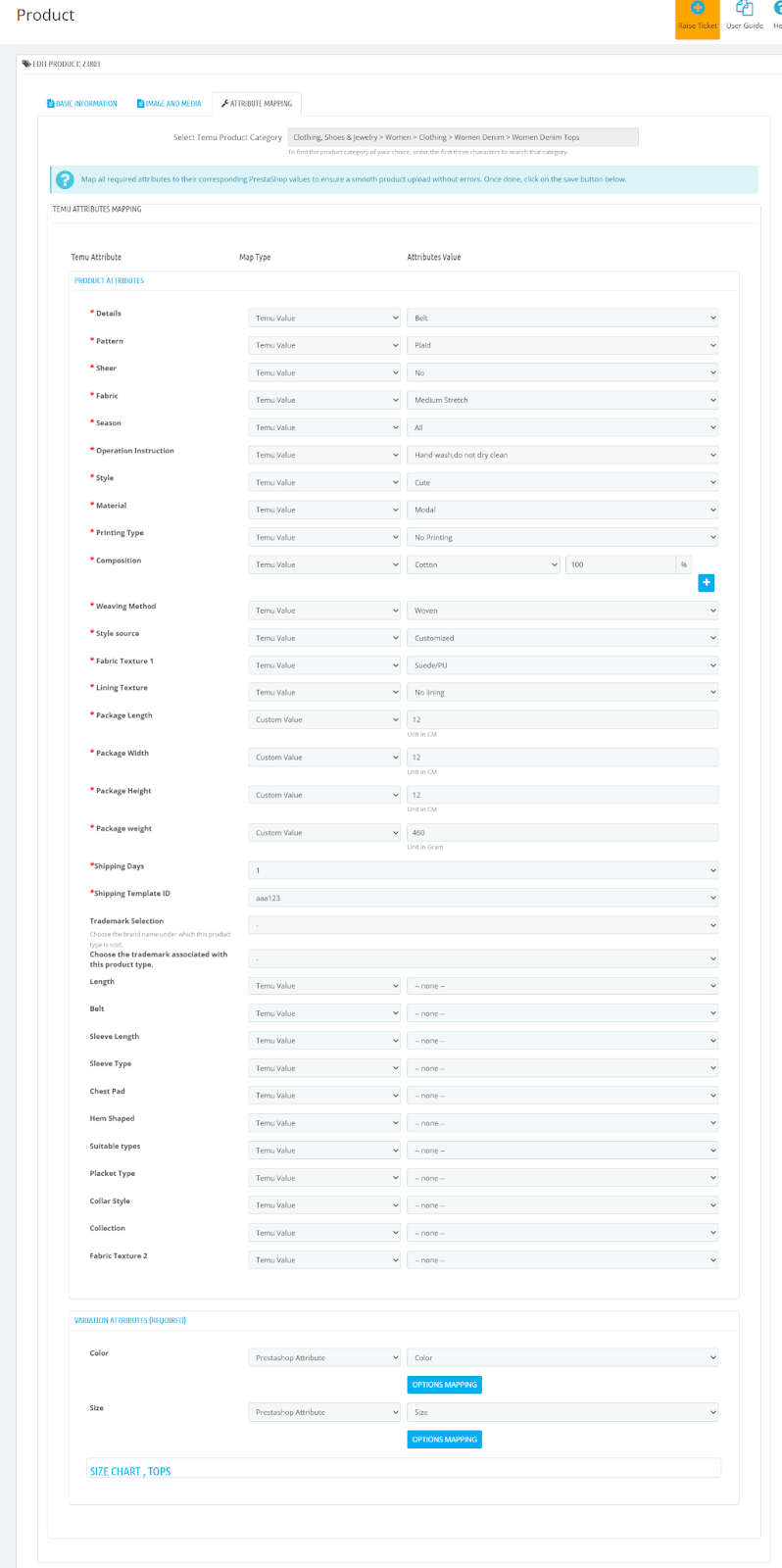Click the Help question mark icon
Viewport: 782px width, 1568px height.
pyautogui.click(x=778, y=9)
